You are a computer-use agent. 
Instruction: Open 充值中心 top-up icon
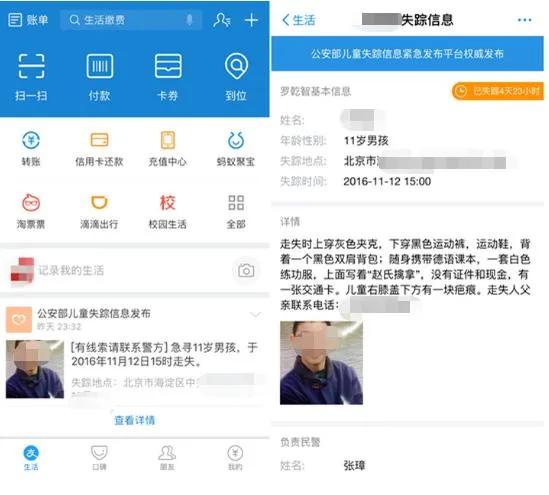pos(168,140)
